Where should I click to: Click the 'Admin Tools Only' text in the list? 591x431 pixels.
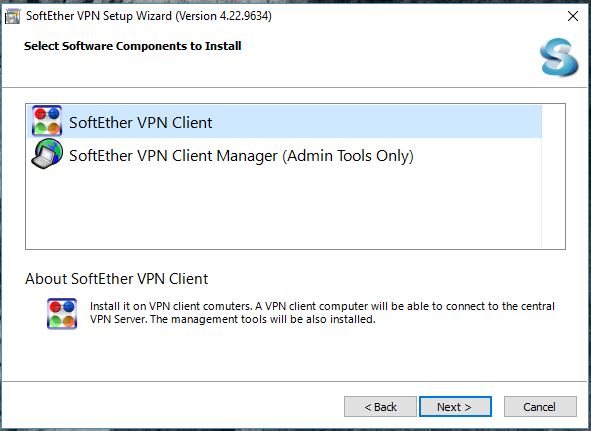[x=348, y=155]
